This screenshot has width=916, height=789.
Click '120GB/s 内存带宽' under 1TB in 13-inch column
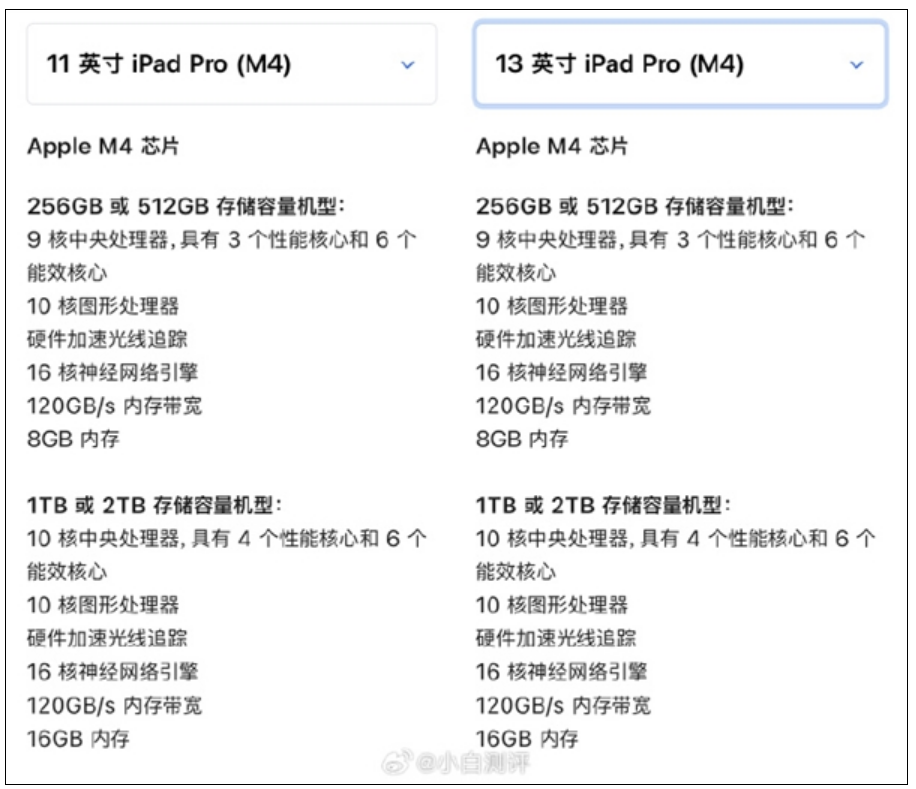[x=563, y=705]
